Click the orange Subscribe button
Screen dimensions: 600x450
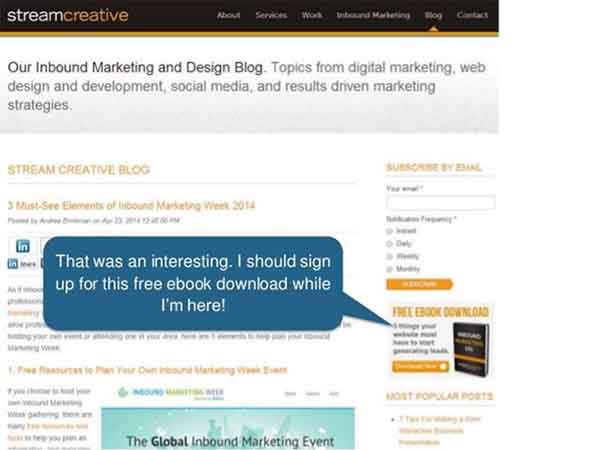point(420,284)
